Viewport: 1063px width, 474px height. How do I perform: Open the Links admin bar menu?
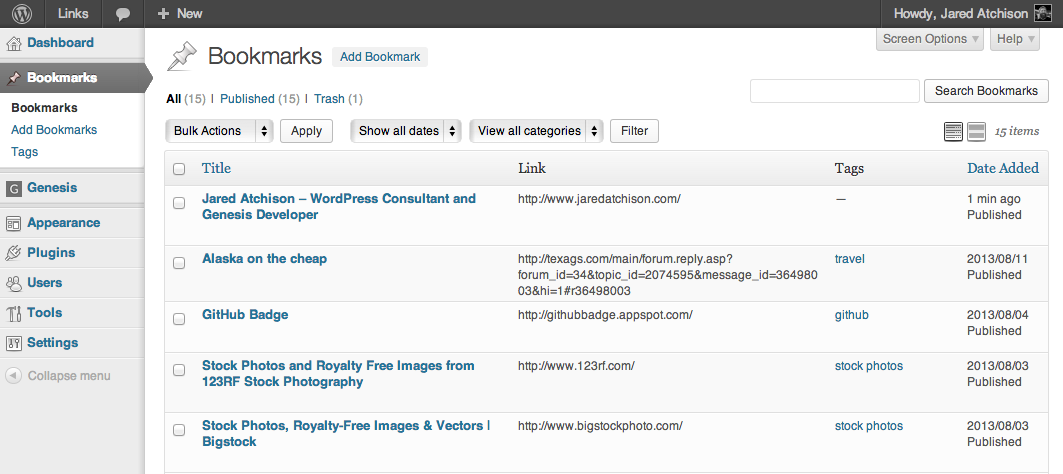[73, 14]
